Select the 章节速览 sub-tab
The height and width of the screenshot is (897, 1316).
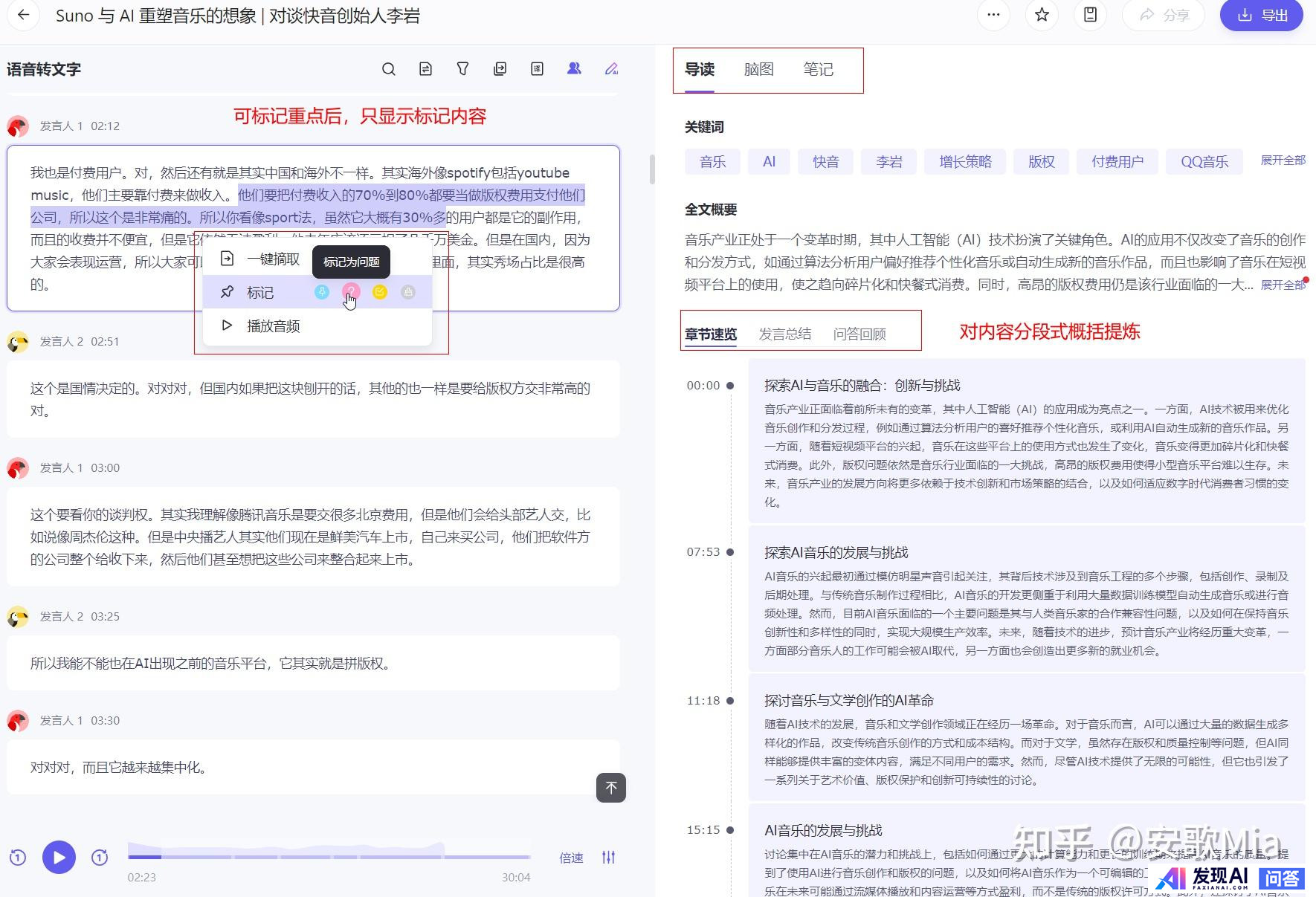[x=711, y=334]
